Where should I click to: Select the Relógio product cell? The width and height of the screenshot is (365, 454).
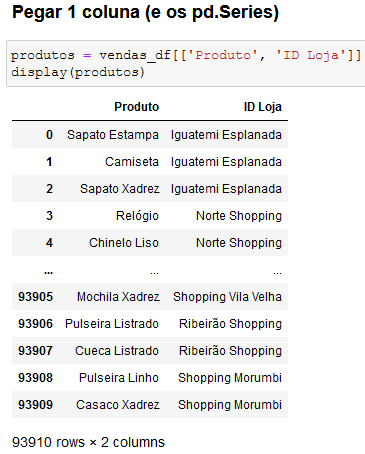click(x=137, y=216)
